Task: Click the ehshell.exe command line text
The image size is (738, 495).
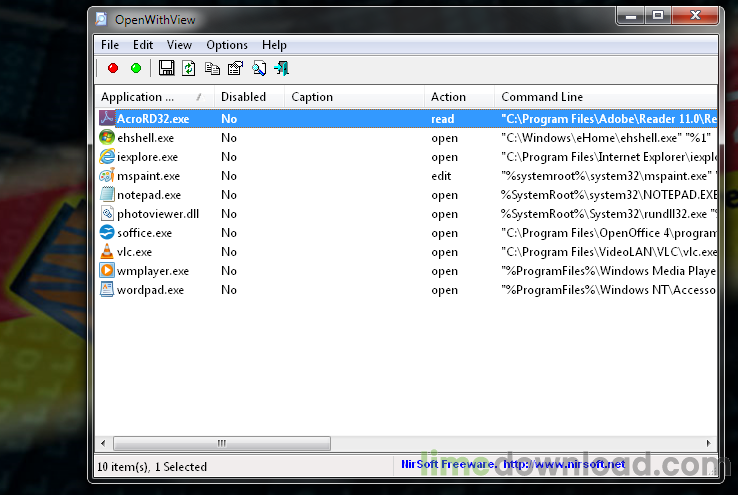Action: coord(606,138)
